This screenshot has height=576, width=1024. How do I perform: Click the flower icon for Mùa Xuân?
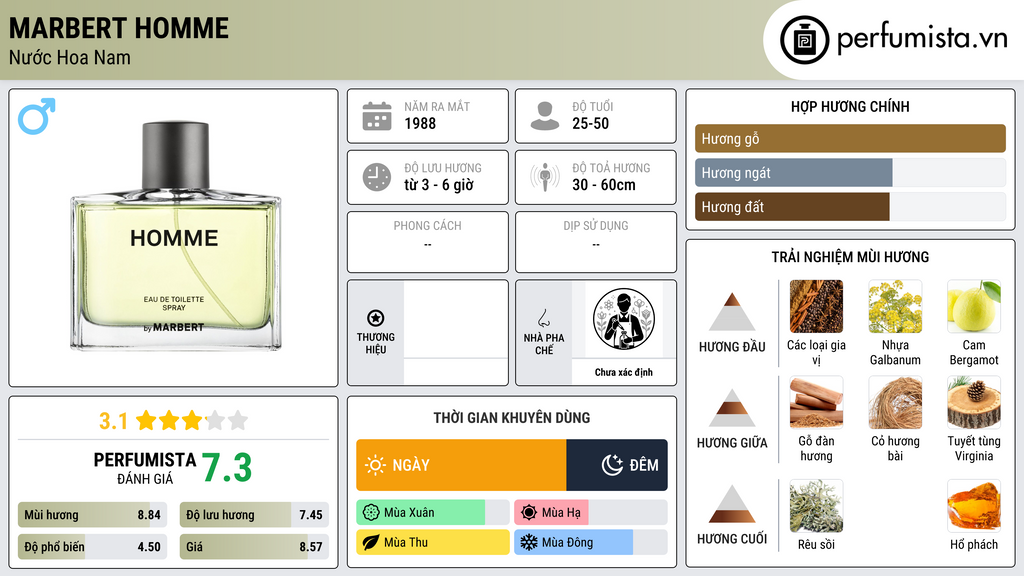pos(371,513)
